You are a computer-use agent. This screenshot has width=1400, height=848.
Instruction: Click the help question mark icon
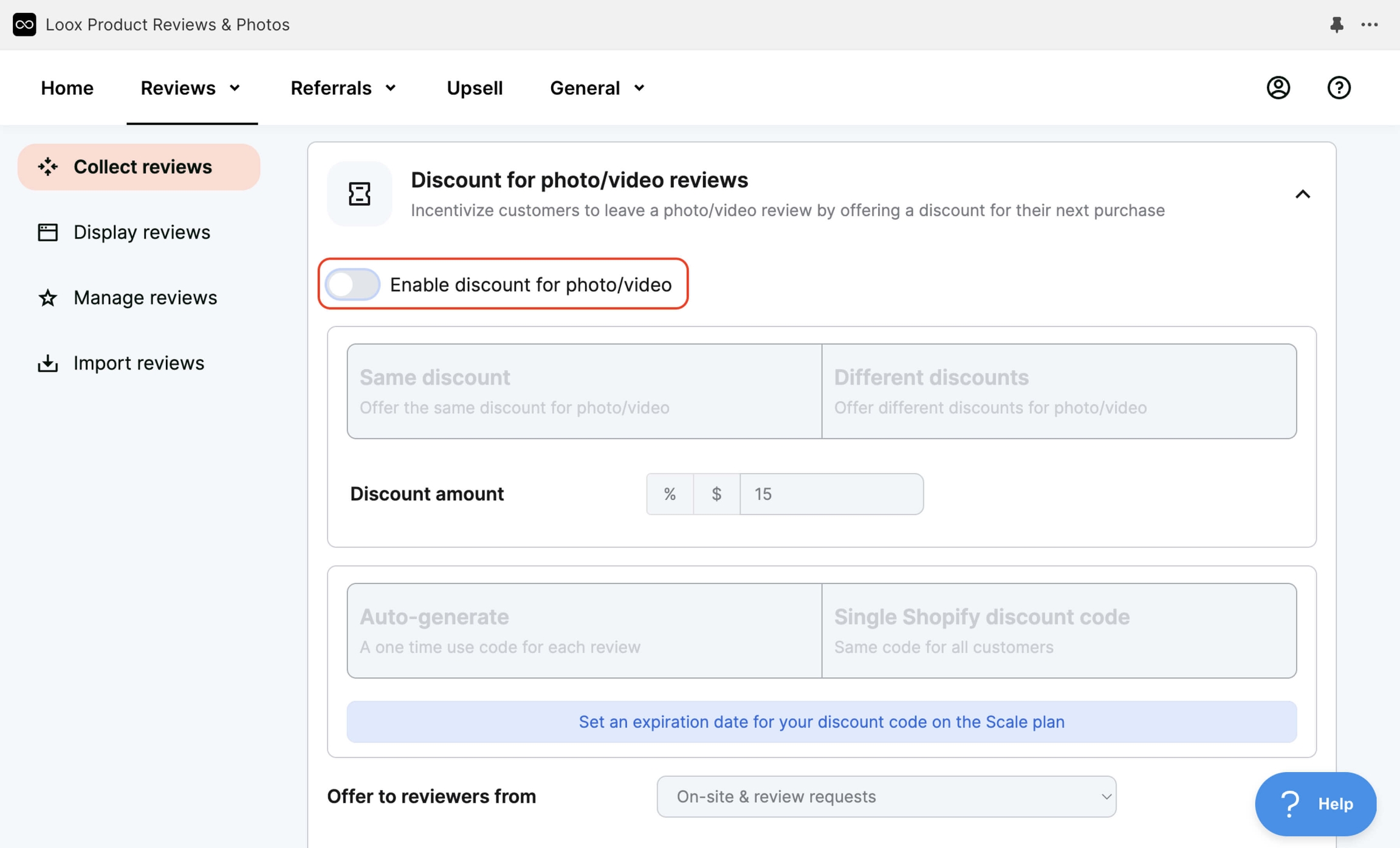tap(1339, 88)
